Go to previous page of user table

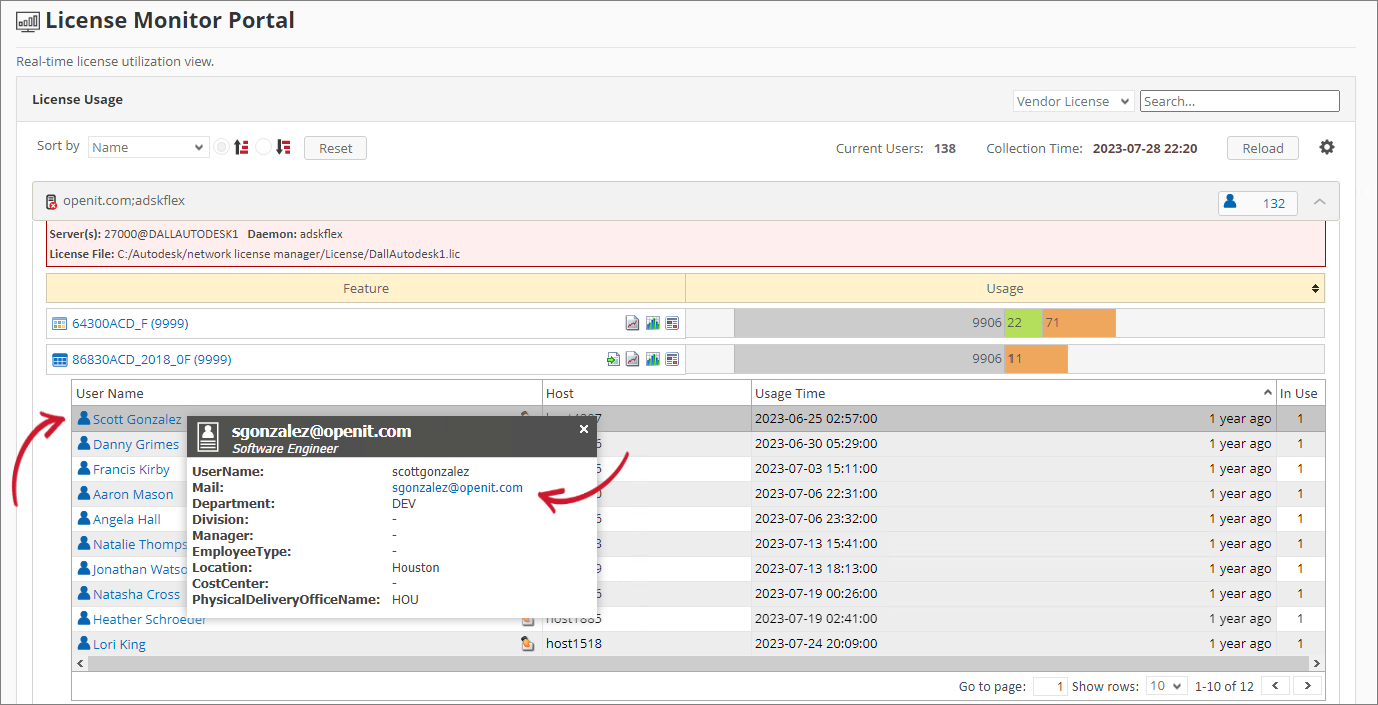click(1275, 686)
